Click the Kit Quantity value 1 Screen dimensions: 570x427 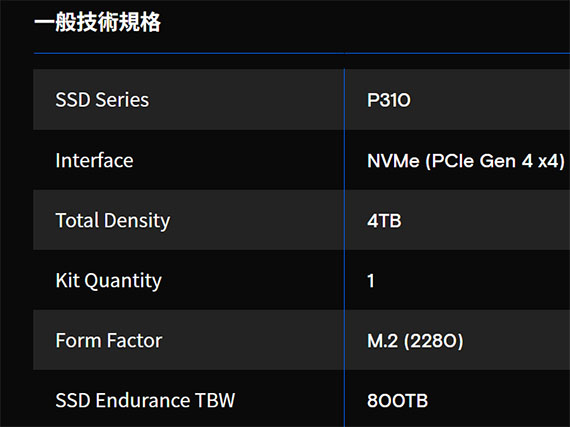[370, 281]
